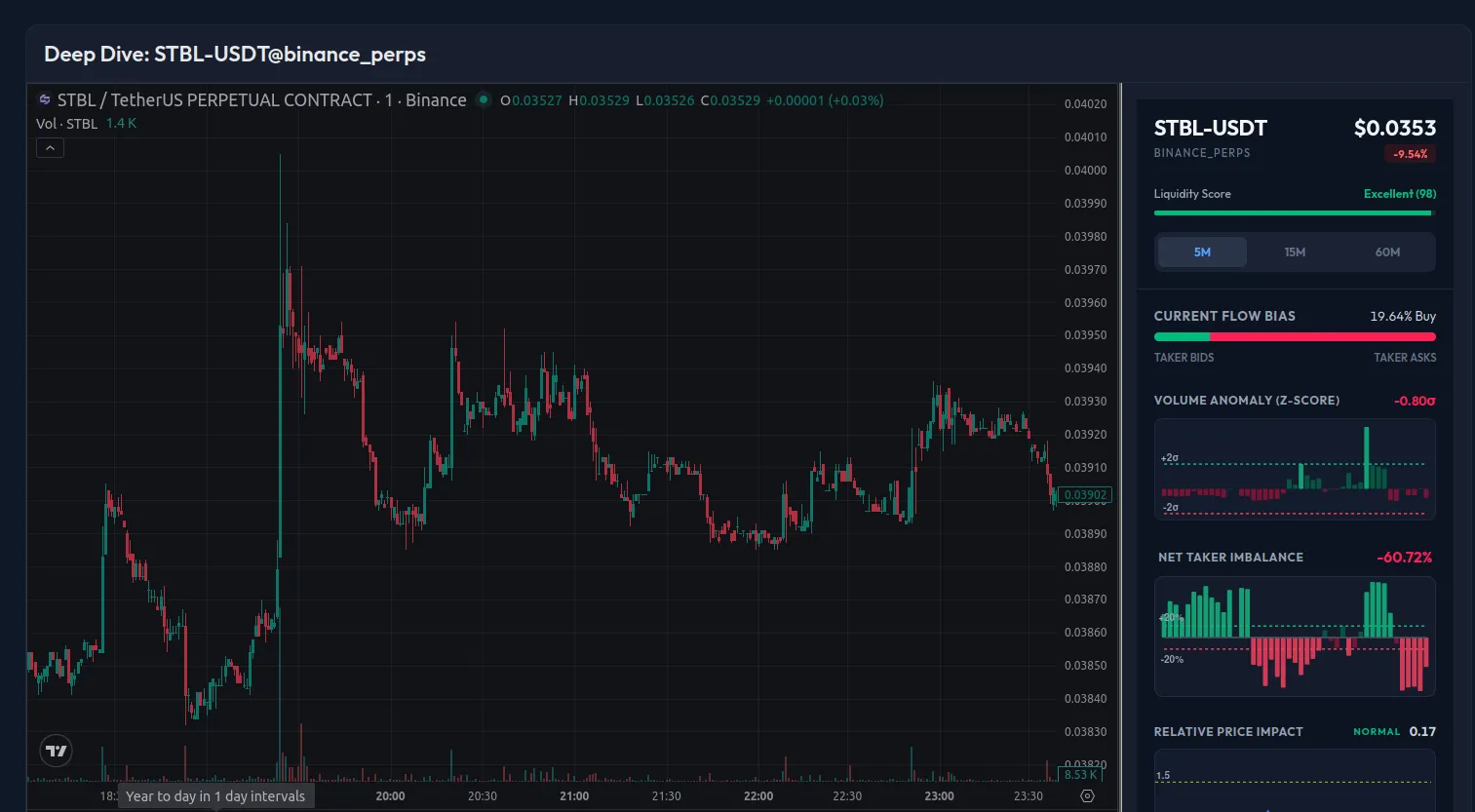The image size is (1475, 812).
Task: Open the Excellent (98) liquidity rating
Action: pos(1400,193)
